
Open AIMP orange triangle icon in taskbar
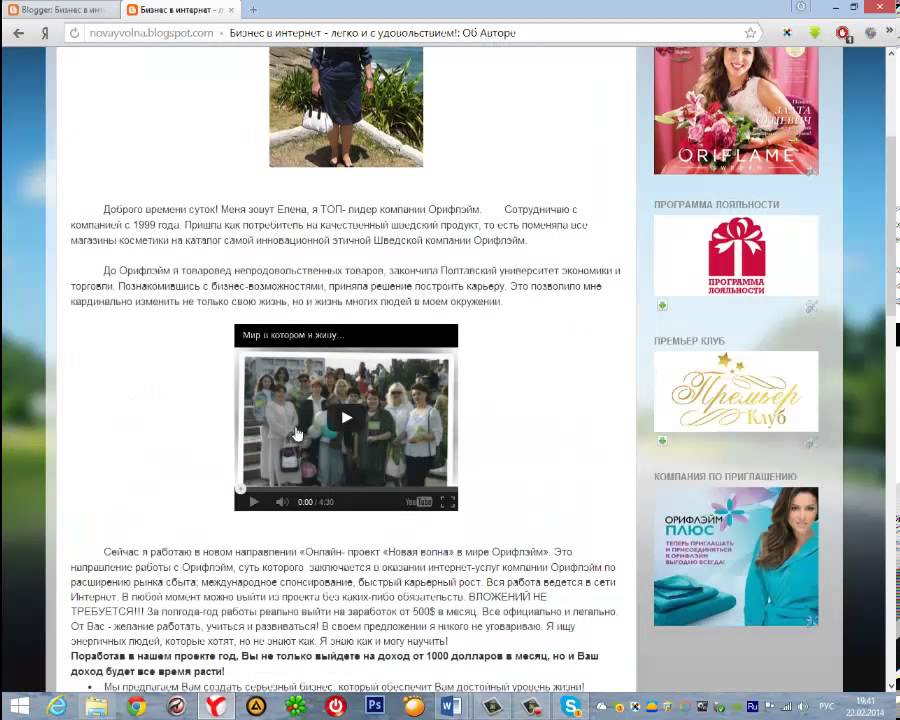[x=255, y=706]
